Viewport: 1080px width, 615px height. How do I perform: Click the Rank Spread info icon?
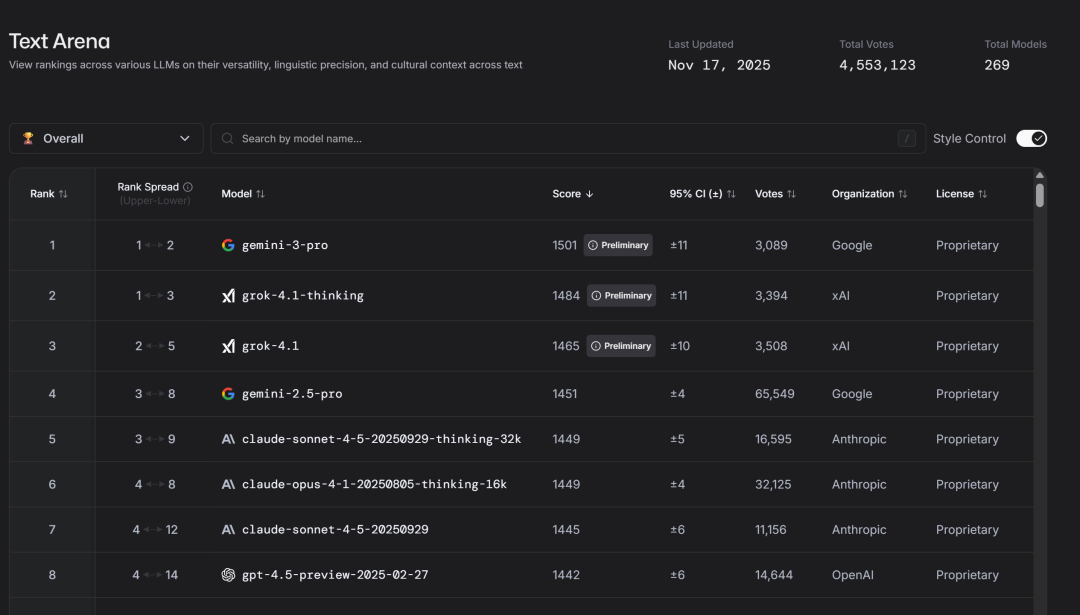pos(187,187)
